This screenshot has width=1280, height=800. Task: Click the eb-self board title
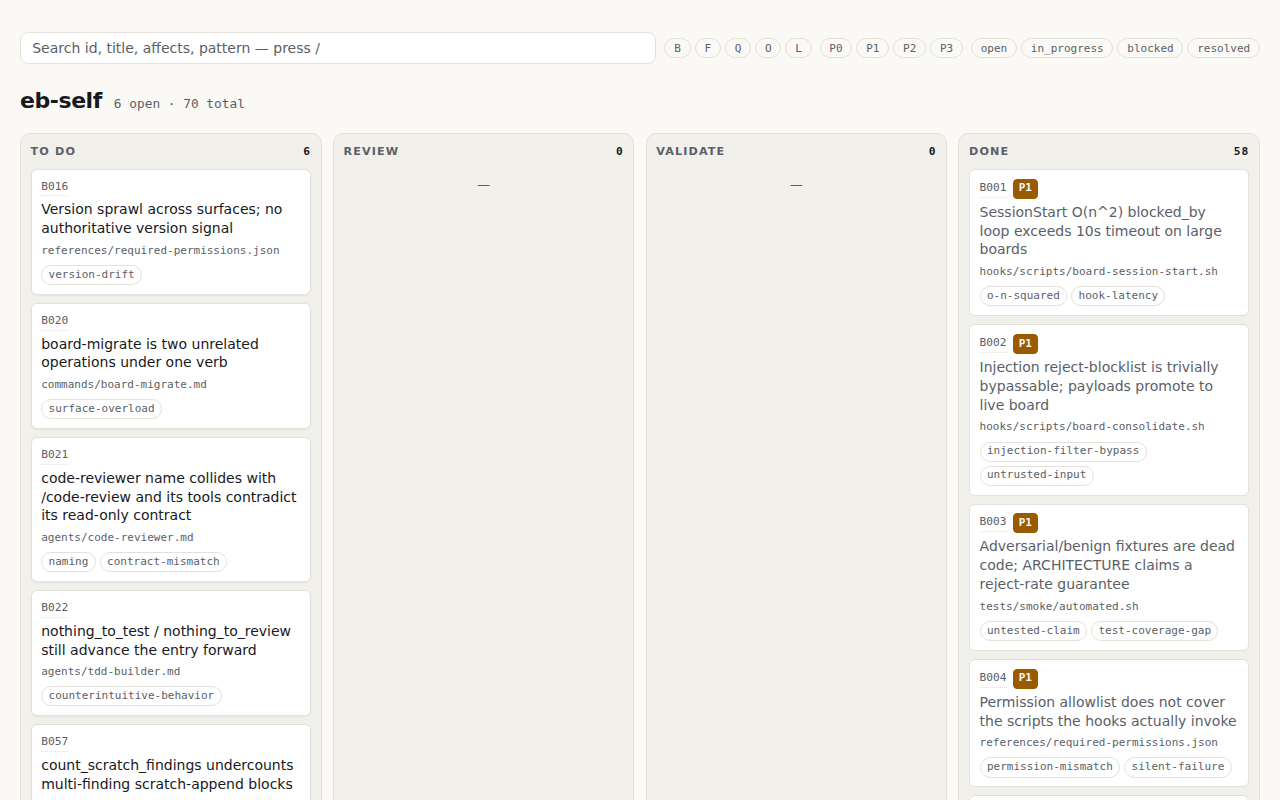[x=61, y=101]
